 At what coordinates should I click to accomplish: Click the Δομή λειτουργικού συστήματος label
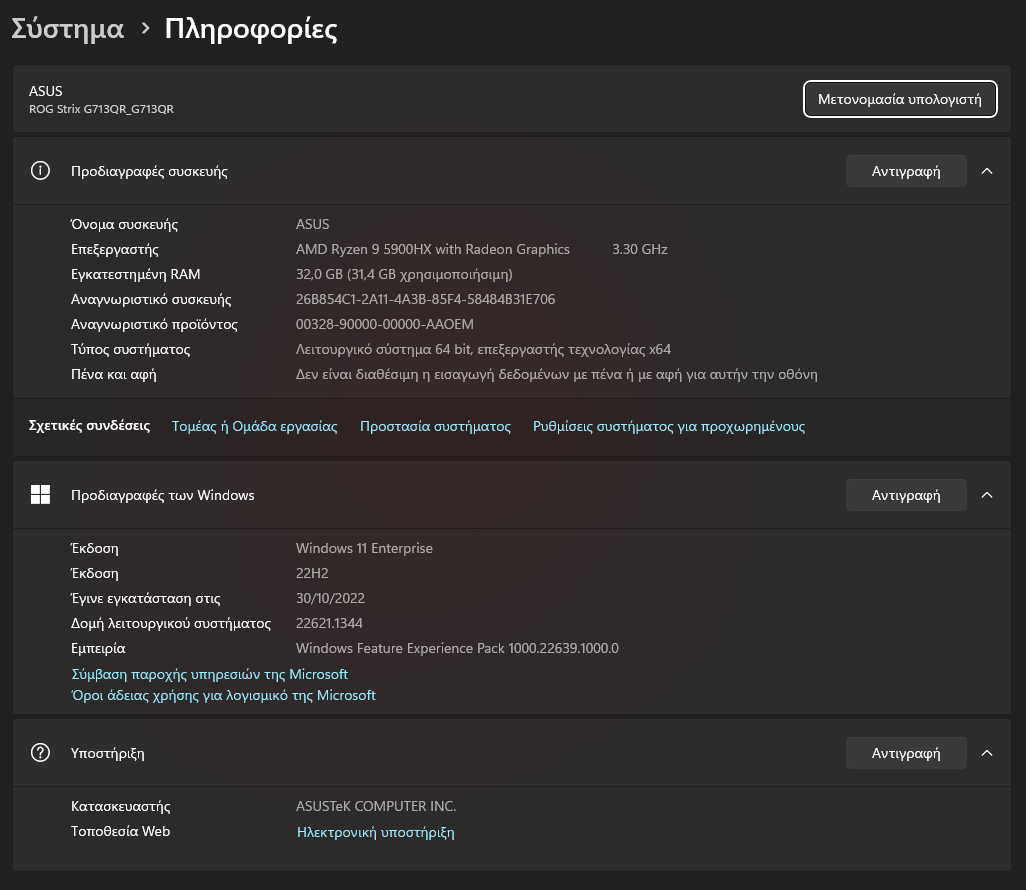171,624
